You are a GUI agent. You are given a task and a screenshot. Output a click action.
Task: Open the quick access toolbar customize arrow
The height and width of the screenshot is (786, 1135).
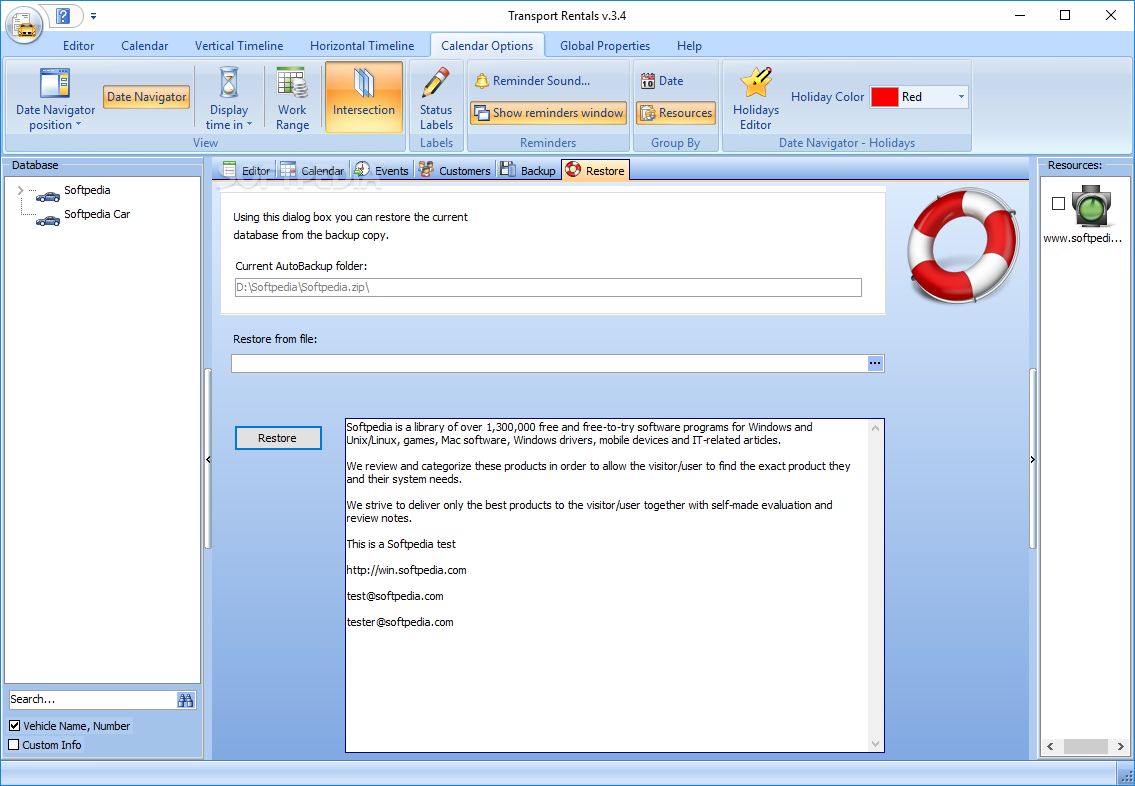coord(93,15)
